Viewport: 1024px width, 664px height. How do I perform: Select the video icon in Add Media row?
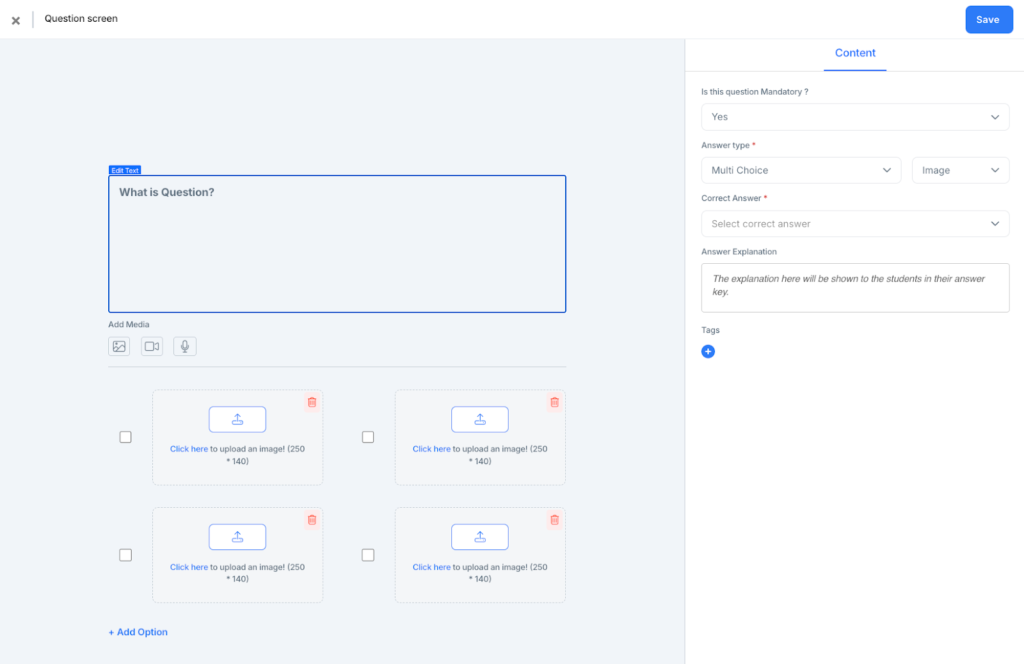click(151, 346)
